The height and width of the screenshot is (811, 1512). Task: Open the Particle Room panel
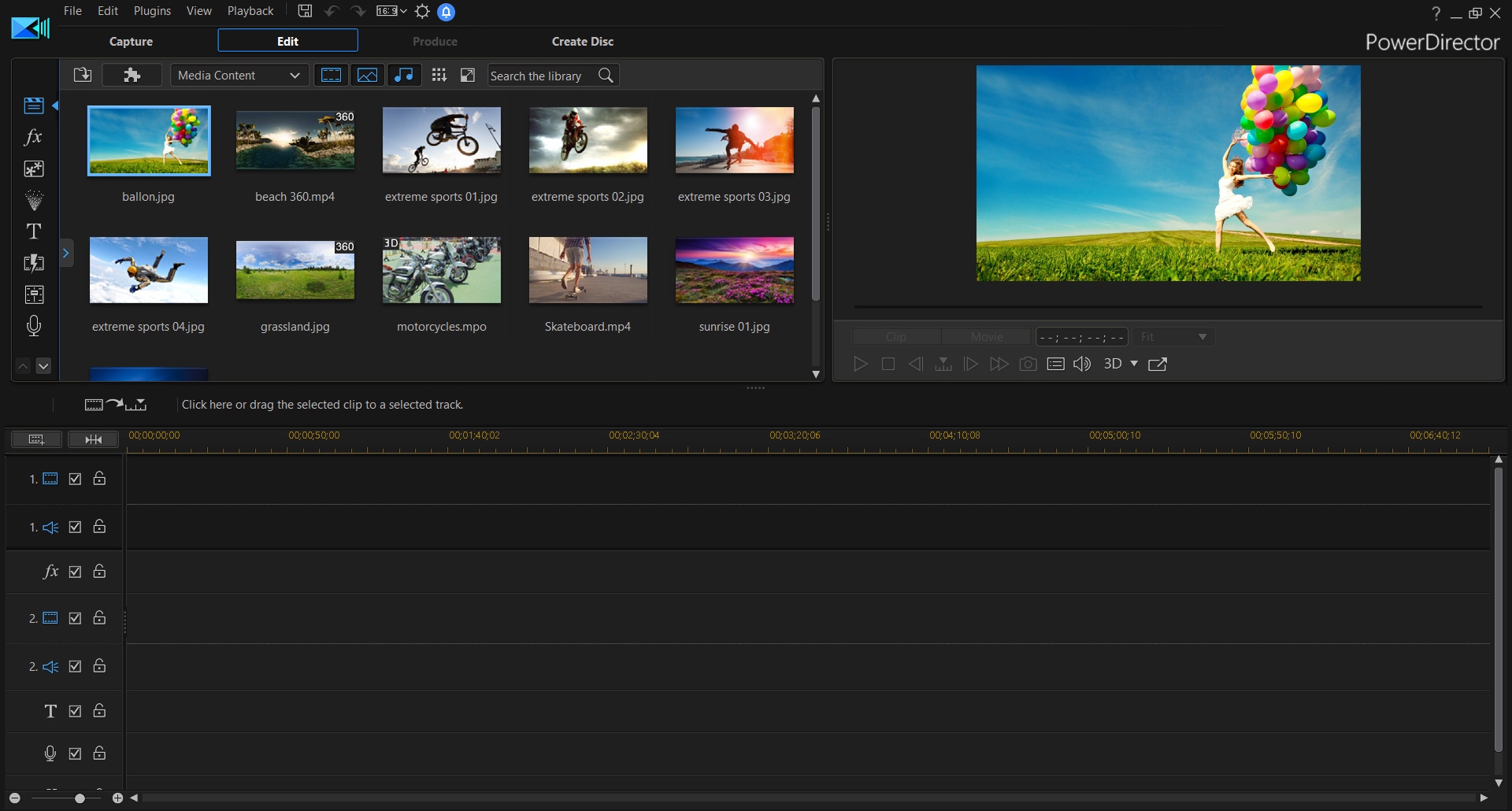click(34, 199)
